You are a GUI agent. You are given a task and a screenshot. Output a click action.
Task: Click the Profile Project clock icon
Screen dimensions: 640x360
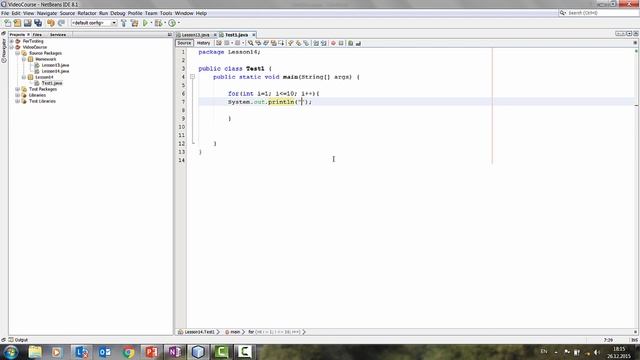(172, 23)
